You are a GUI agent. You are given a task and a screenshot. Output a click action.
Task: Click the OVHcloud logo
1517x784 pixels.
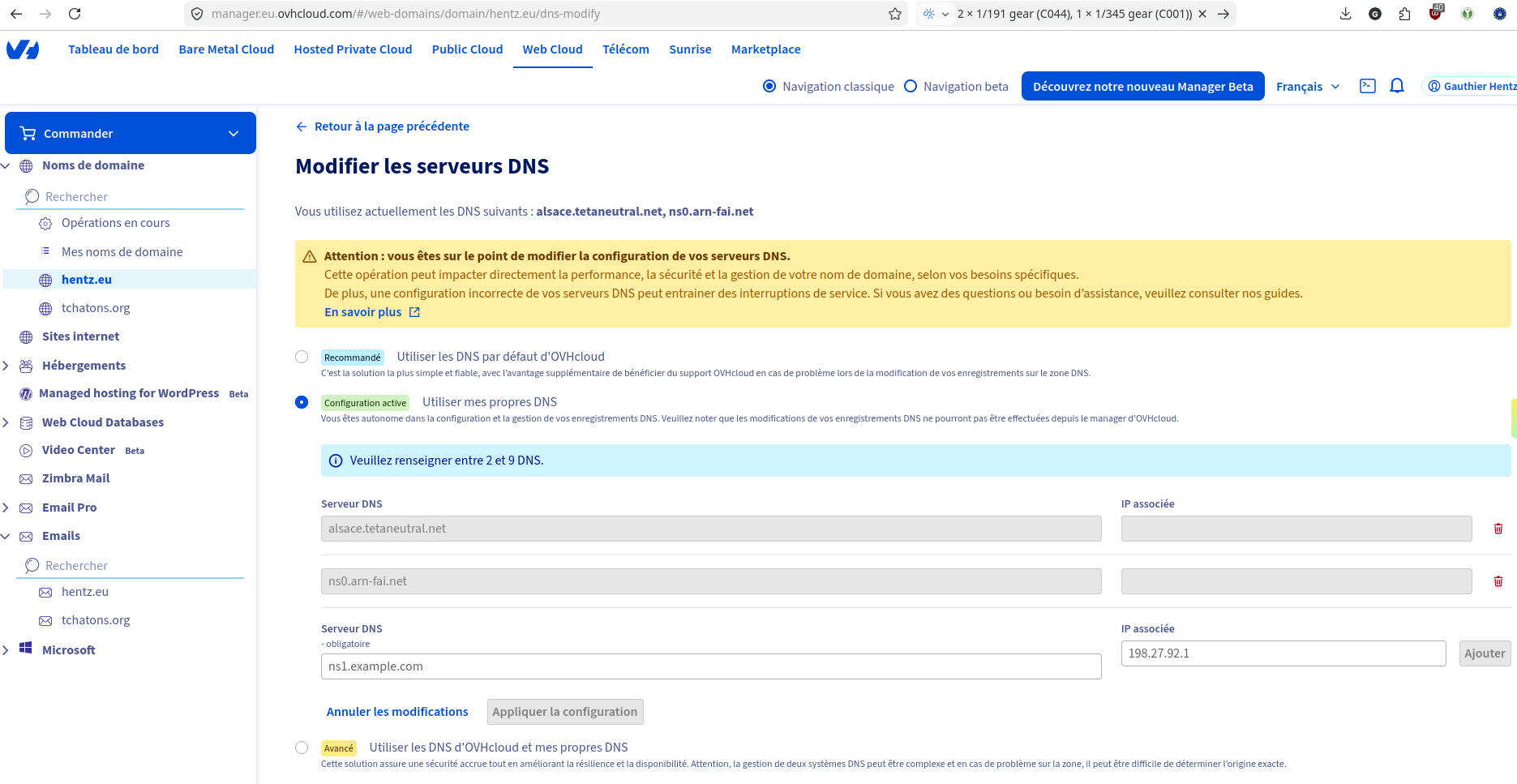click(23, 49)
